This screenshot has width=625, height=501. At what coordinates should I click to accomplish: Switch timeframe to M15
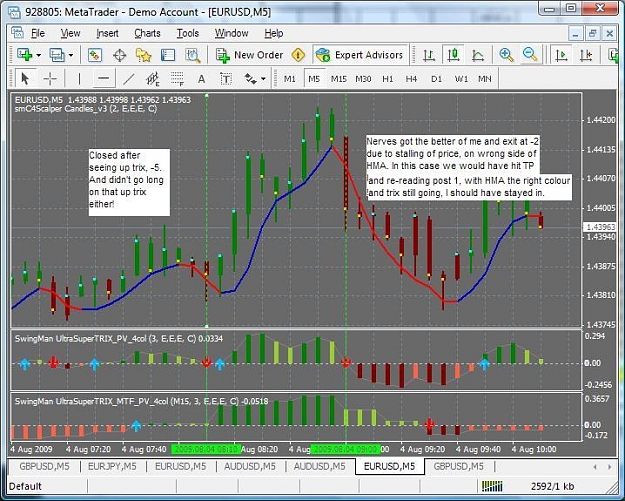(339, 79)
